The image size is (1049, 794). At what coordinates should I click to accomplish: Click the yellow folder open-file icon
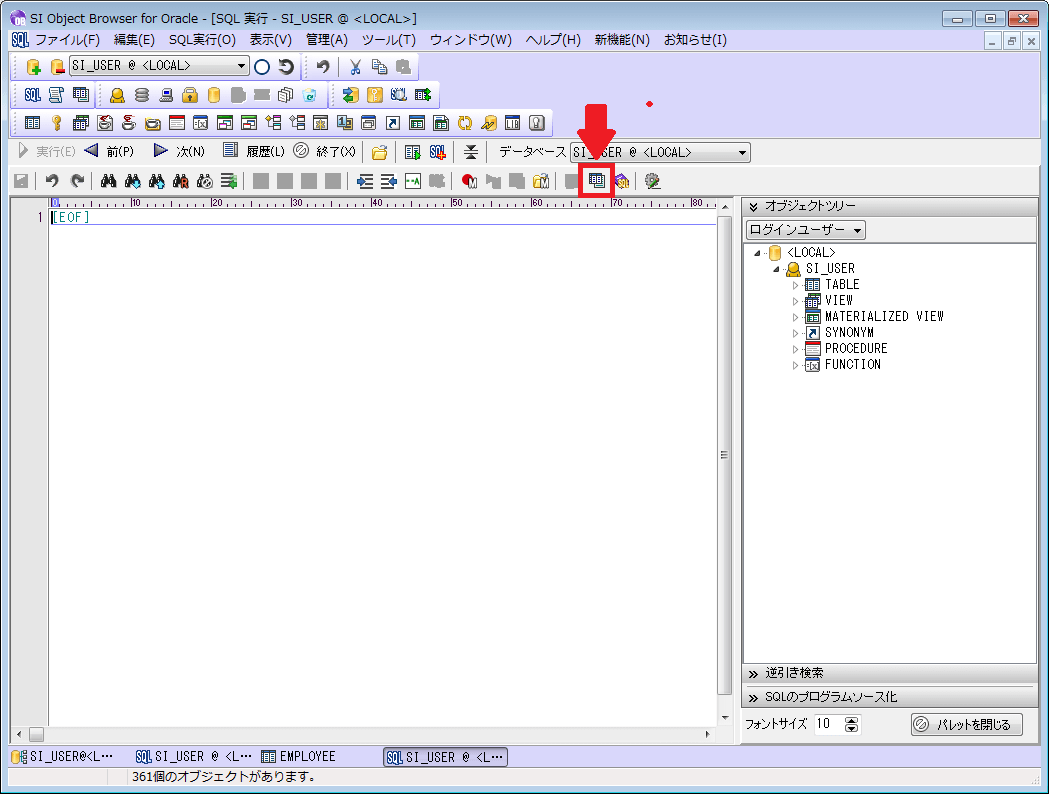click(379, 152)
